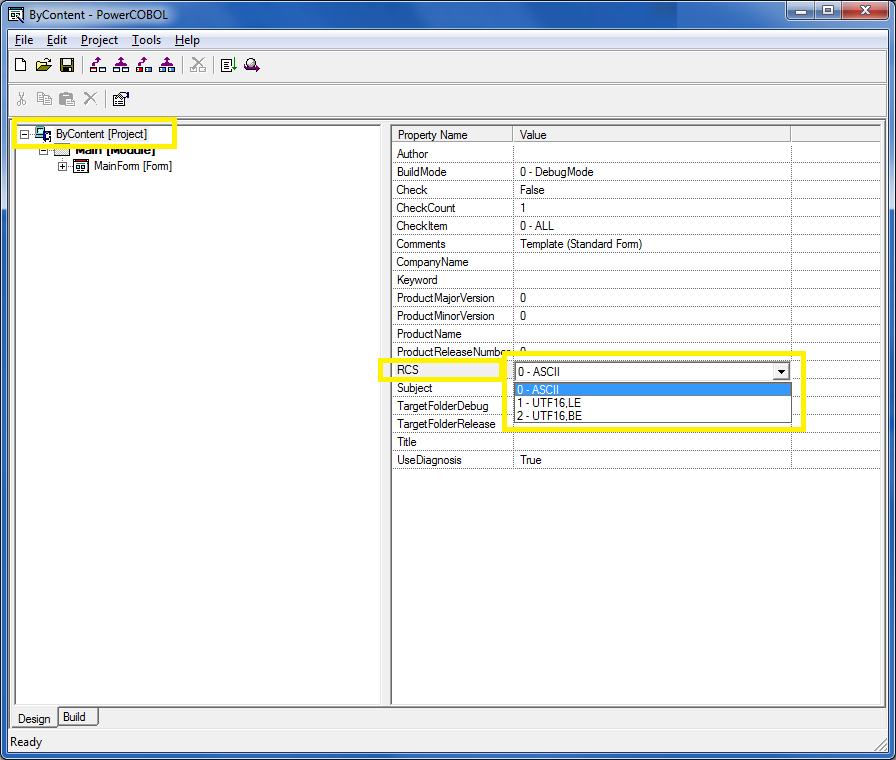The height and width of the screenshot is (760, 896).
Task: Choose 2 - UTF16,BE from the RCS list
Action: [x=653, y=416]
